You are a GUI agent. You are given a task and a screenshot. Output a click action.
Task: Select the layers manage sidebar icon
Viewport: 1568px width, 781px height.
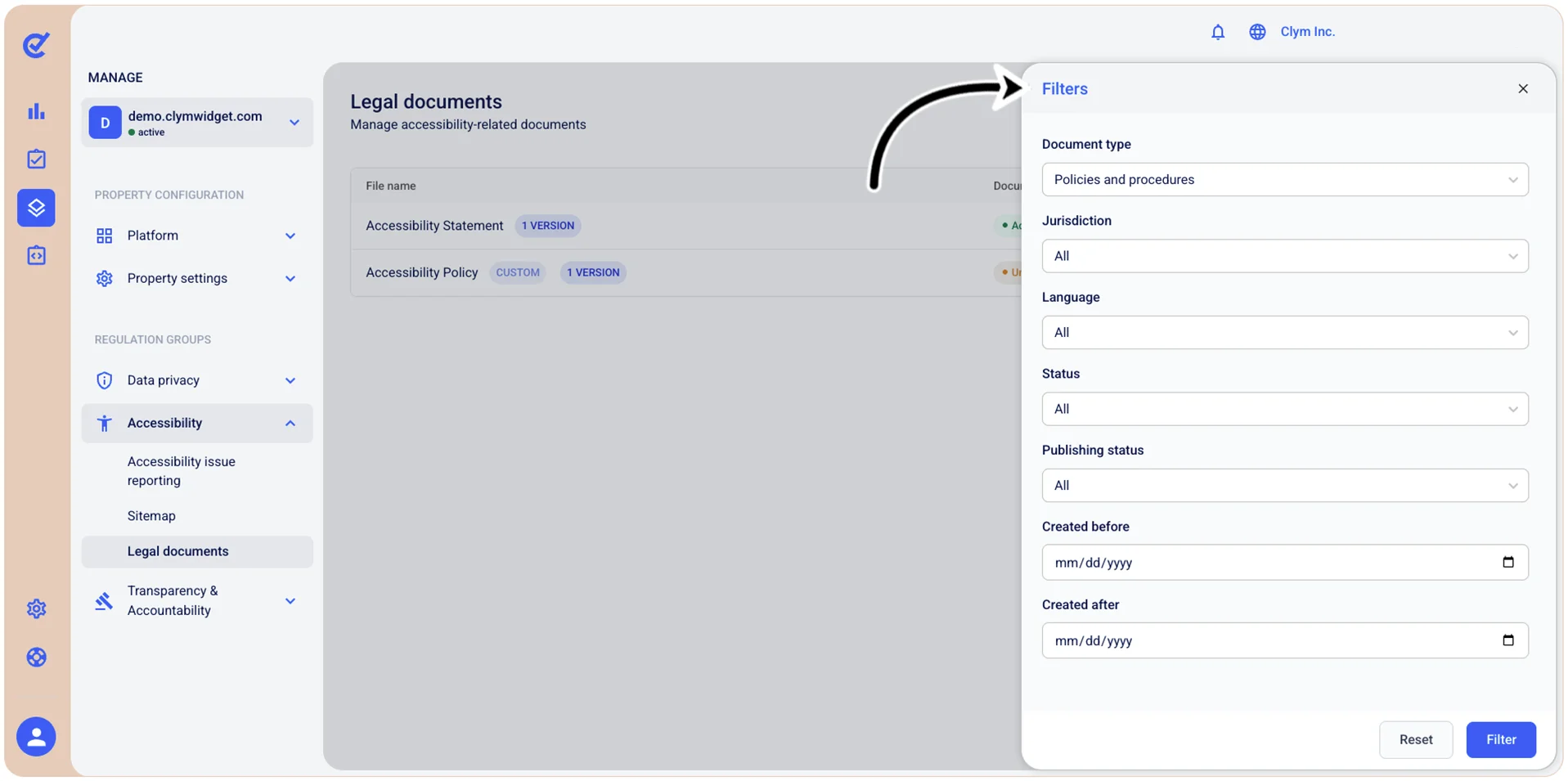coord(36,208)
